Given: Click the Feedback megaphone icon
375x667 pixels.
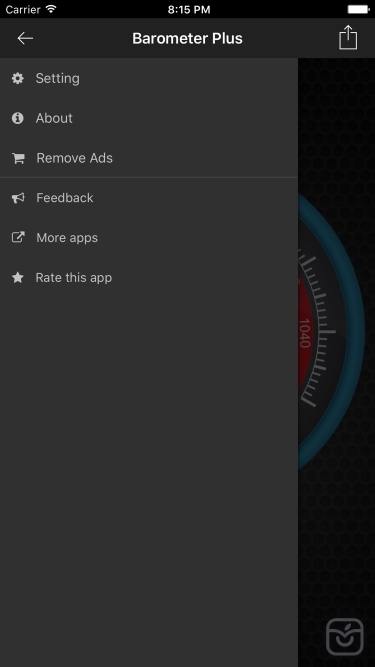Looking at the screenshot, I should pos(18,198).
